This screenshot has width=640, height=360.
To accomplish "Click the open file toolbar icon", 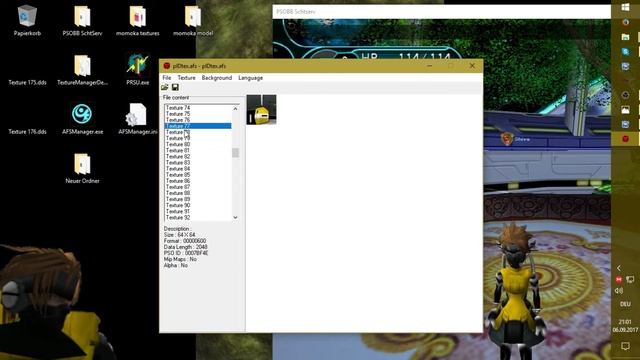I will tap(165, 87).
